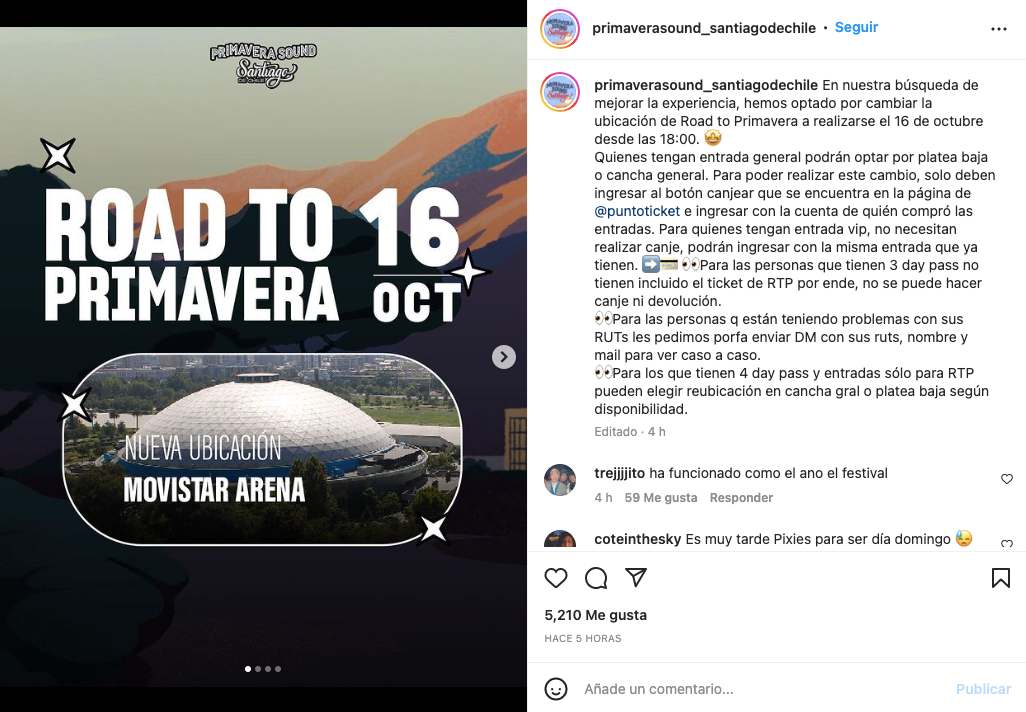View who liked via 5,210 Me gusta

click(595, 615)
